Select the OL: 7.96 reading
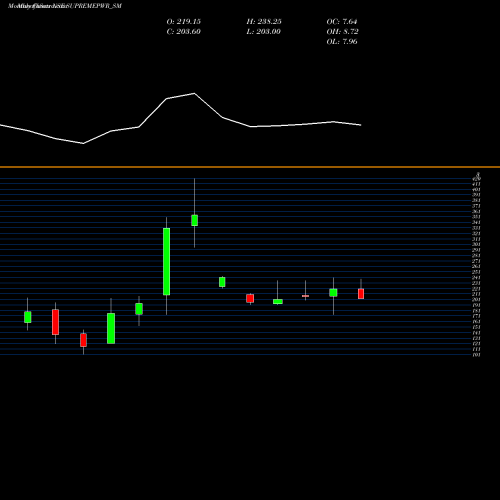 [x=342, y=41]
